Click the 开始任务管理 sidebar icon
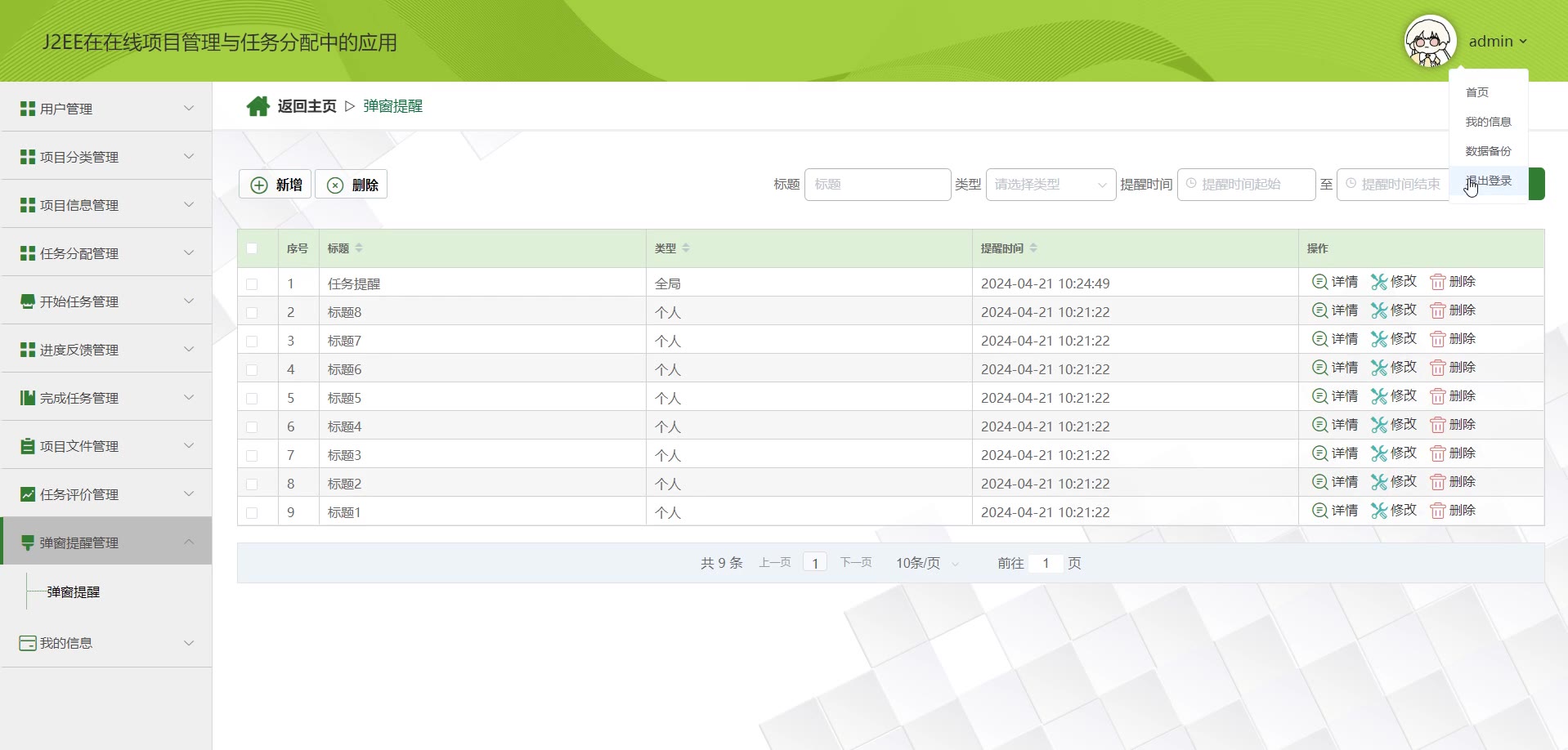1568x750 pixels. (28, 301)
